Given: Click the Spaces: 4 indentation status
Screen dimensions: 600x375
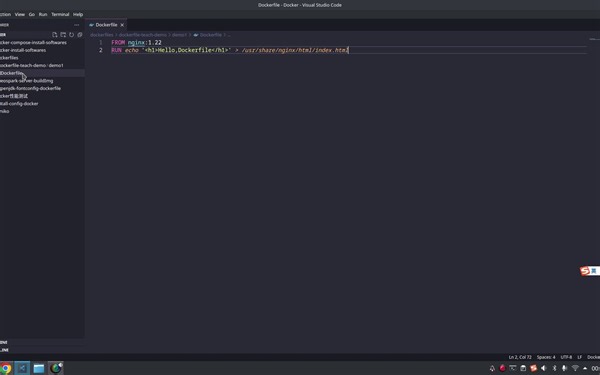Looking at the screenshot, I should click(546, 357).
